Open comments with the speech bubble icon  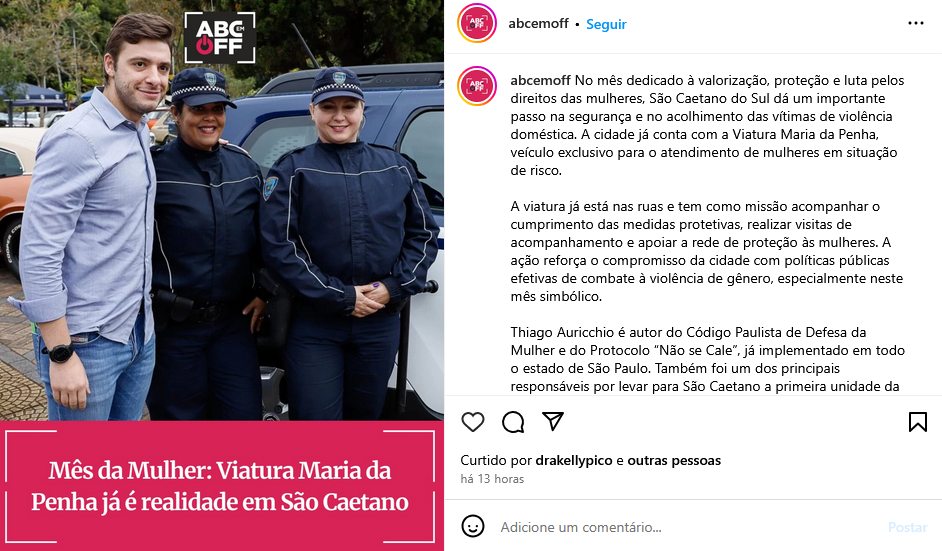pos(513,422)
